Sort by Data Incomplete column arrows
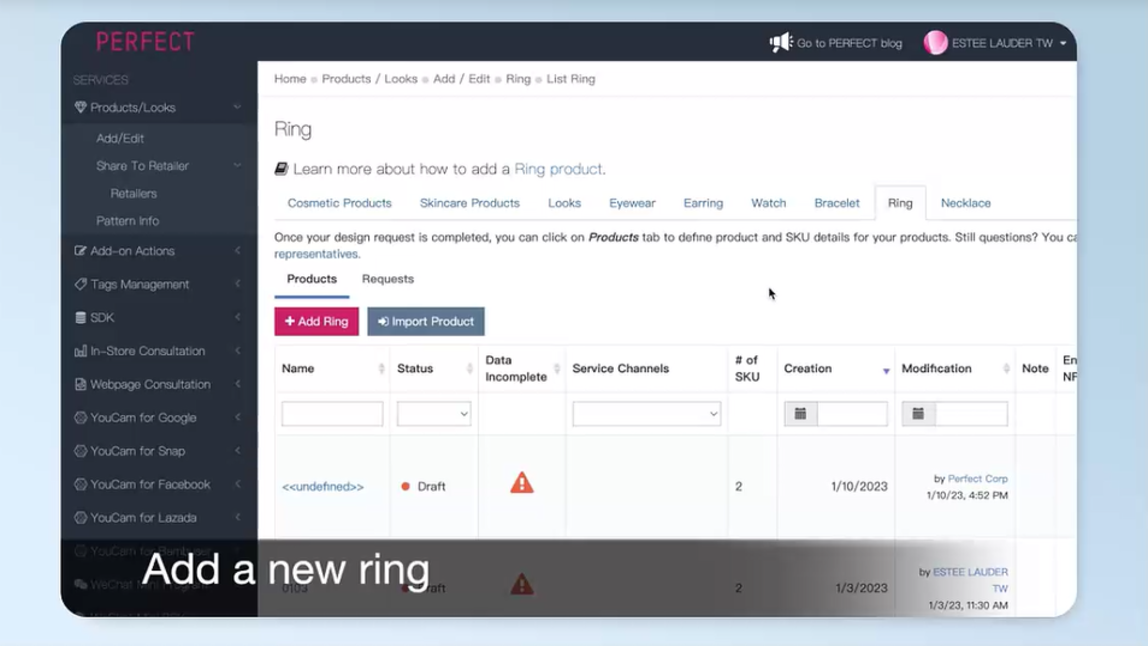The height and width of the screenshot is (646, 1148). (x=556, y=368)
